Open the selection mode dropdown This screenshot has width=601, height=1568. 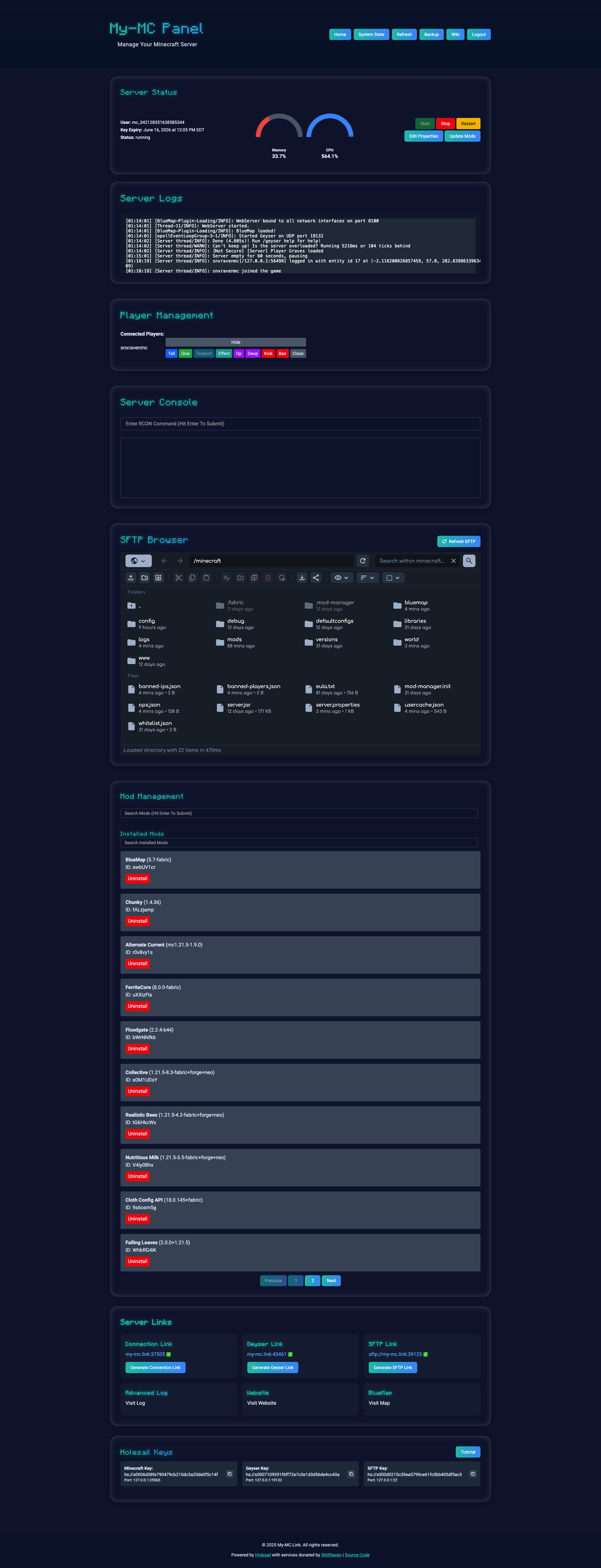[393, 578]
